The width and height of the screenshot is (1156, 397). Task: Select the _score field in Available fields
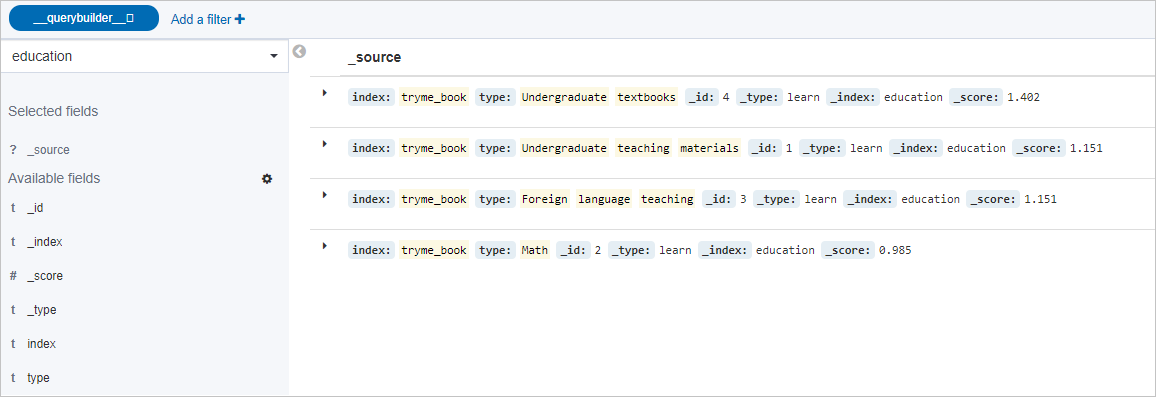click(x=44, y=276)
